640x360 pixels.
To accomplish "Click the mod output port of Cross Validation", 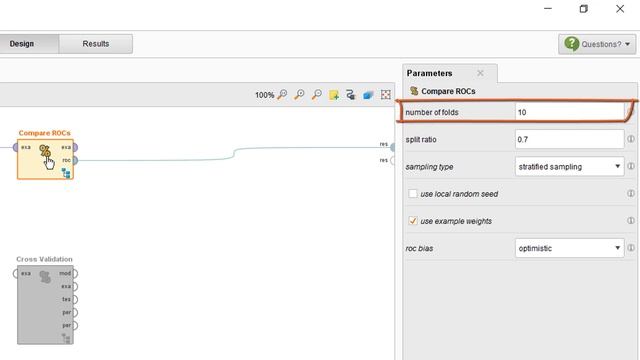I will [x=75, y=273].
